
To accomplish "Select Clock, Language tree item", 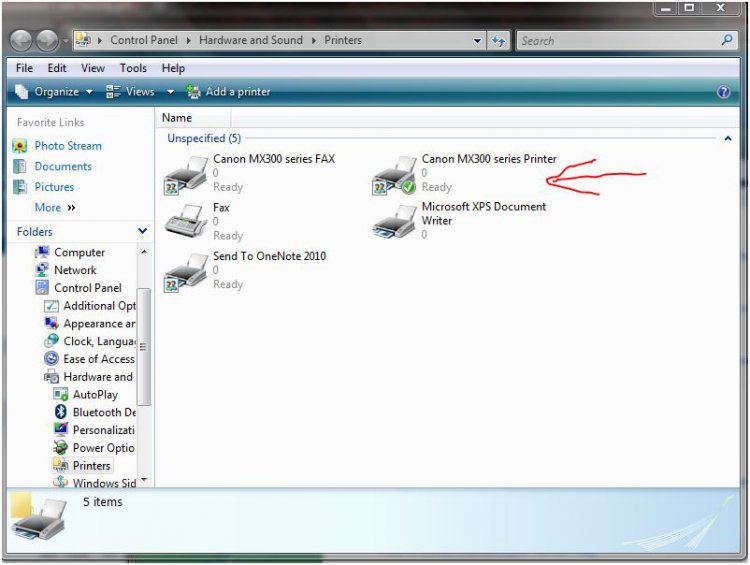I will coord(99,342).
